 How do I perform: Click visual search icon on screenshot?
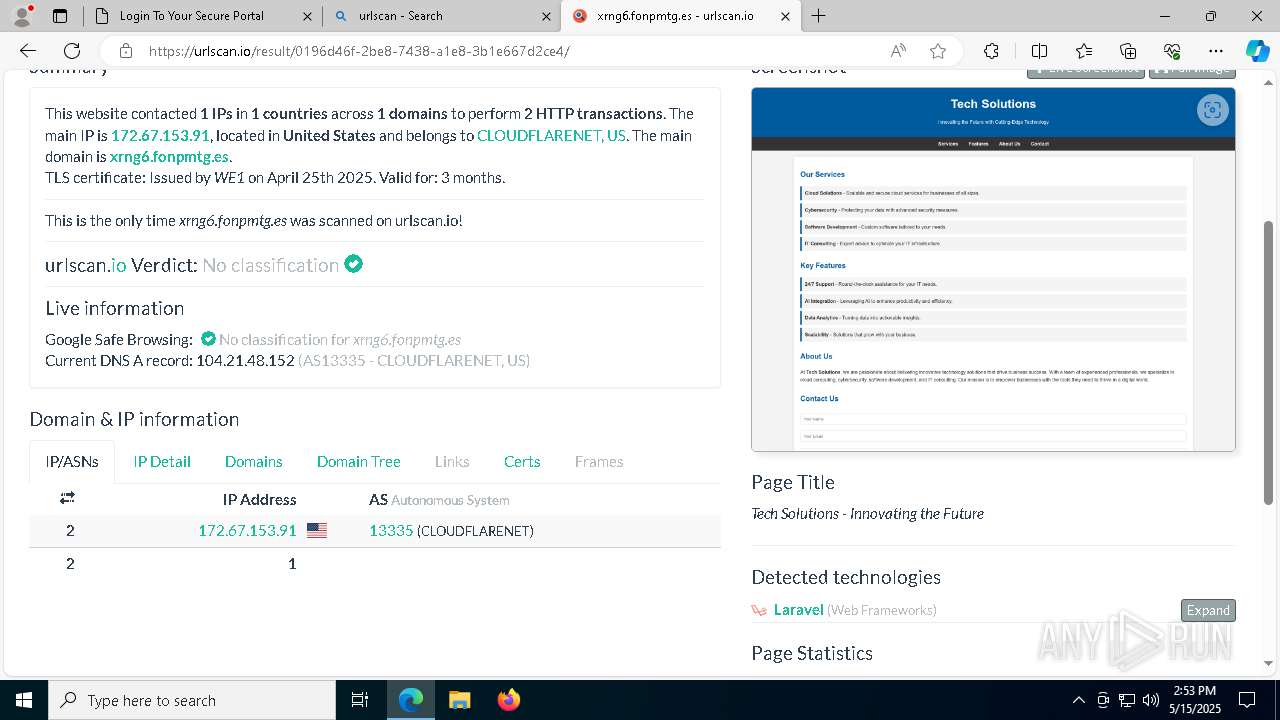click(1212, 110)
